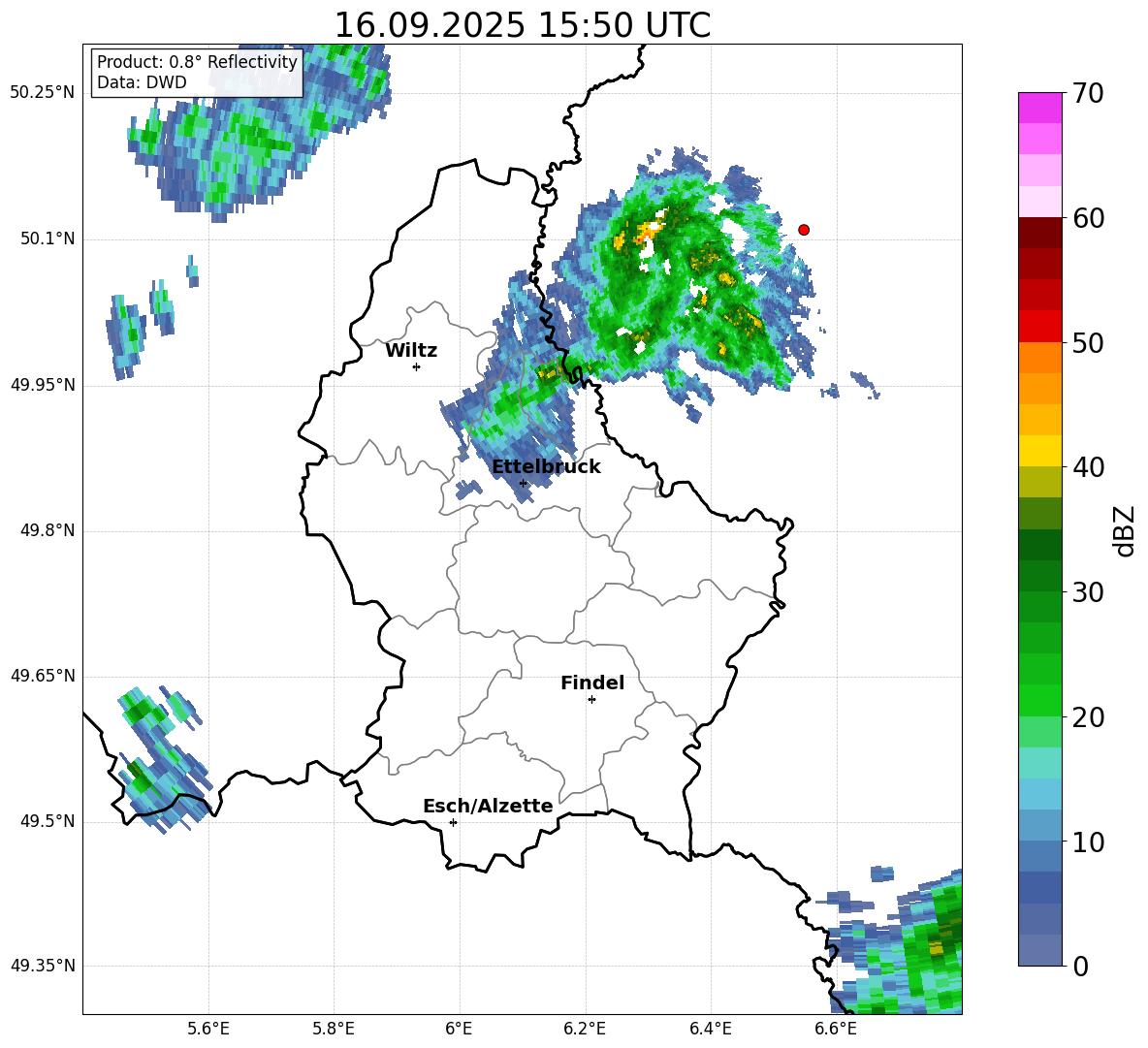The image size is (1148, 1048).
Task: Click the Wiltz station label
Action: [411, 351]
